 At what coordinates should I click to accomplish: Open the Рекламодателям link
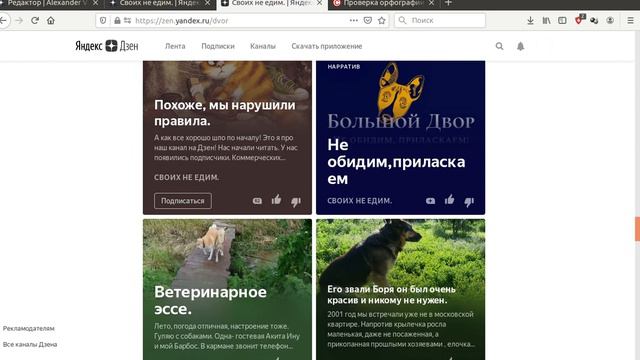point(29,328)
